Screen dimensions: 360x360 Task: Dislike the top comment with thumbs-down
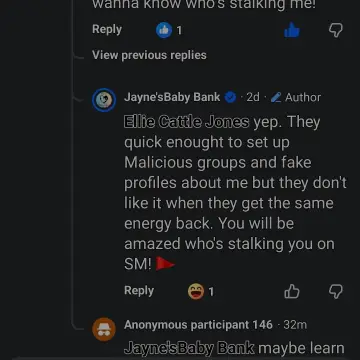[x=335, y=30]
